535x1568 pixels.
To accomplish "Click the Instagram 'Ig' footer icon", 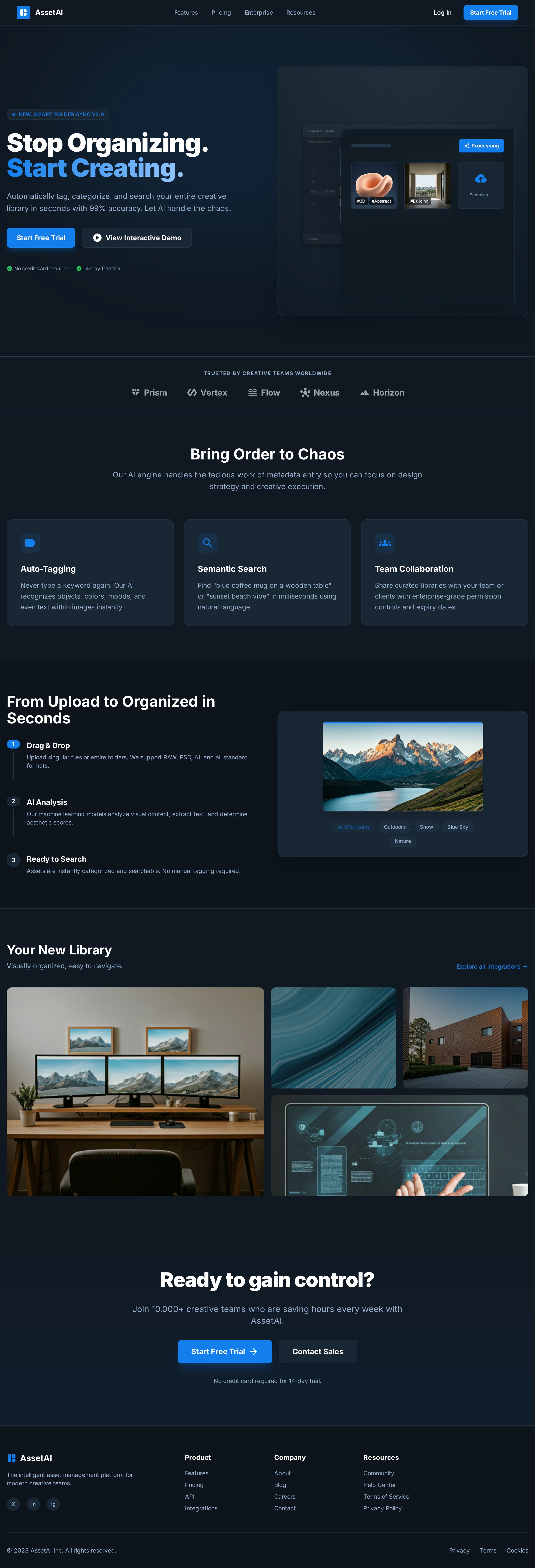I will [x=54, y=1504].
